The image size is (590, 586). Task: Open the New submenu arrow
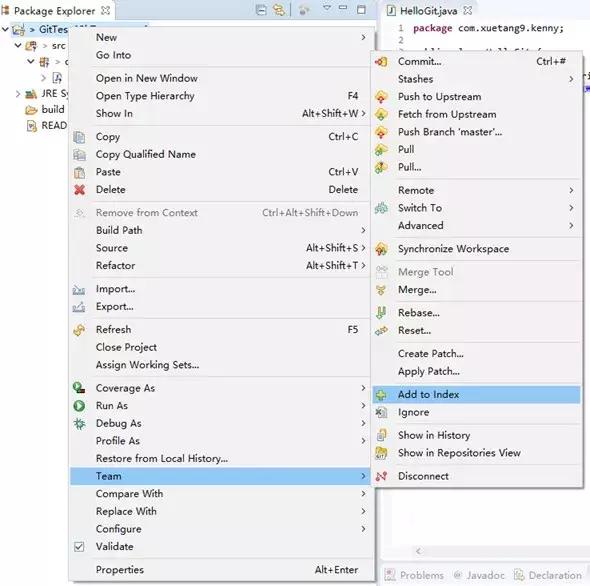point(363,37)
